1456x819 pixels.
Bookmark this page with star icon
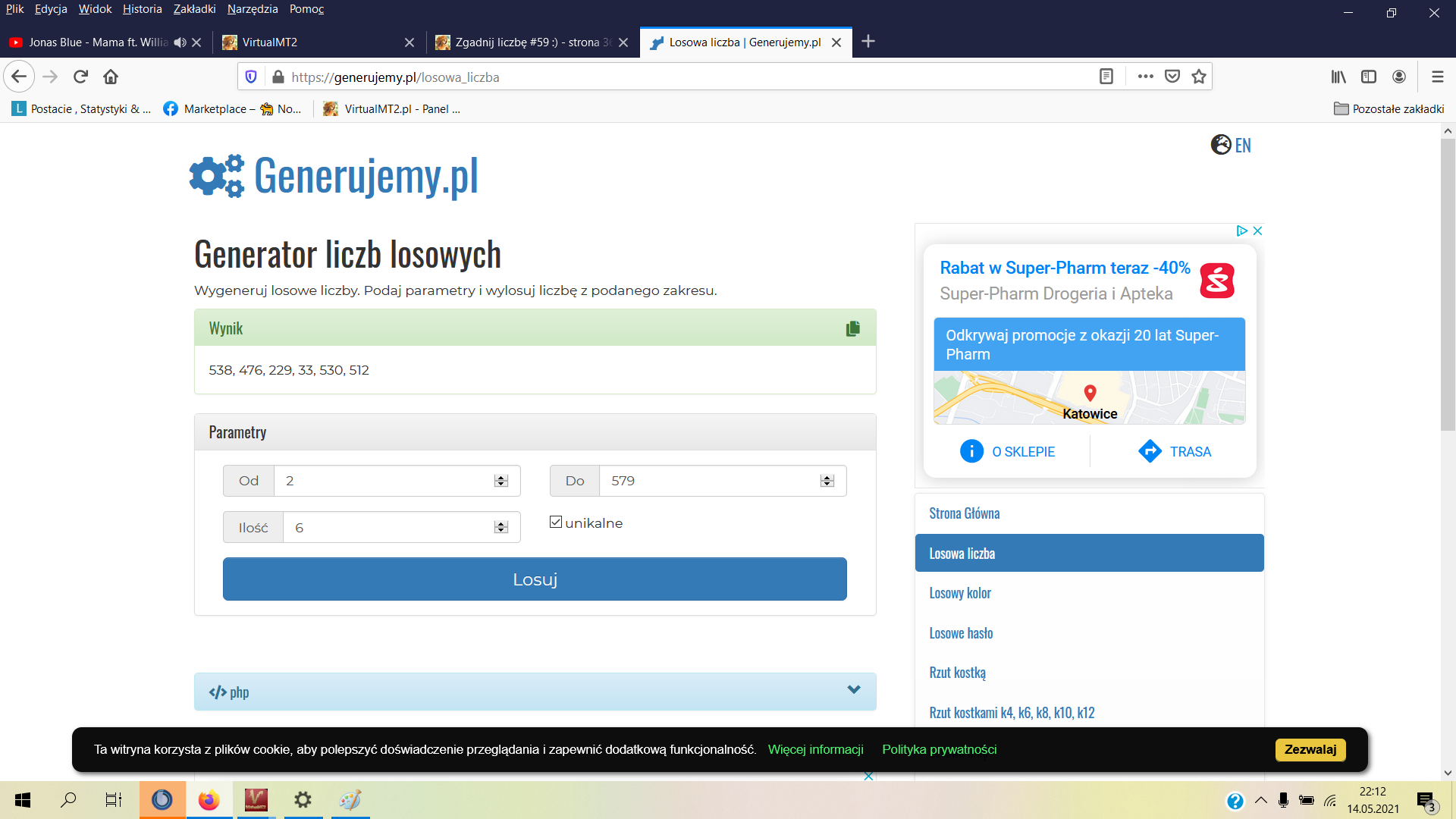point(1199,77)
